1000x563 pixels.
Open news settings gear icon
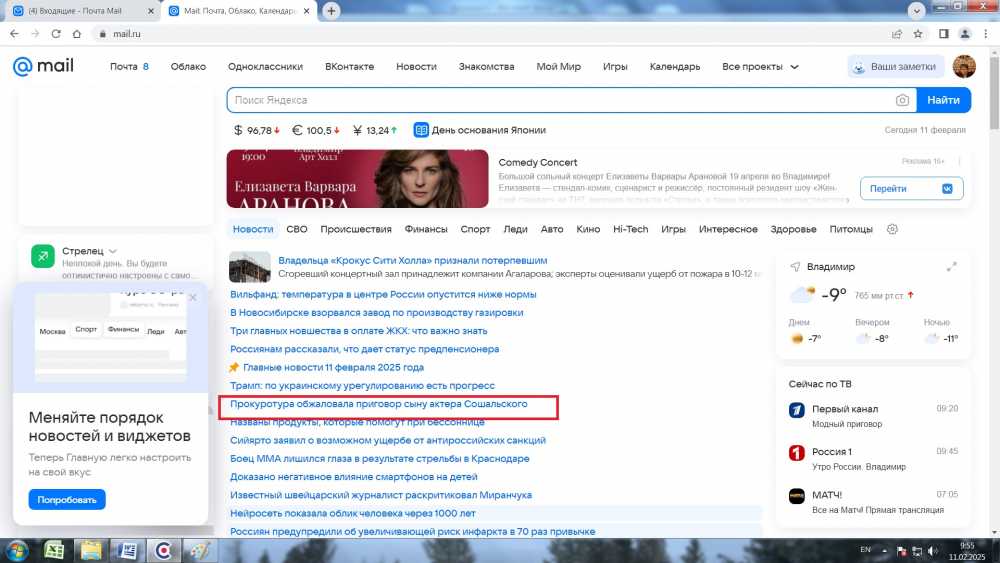tap(892, 229)
